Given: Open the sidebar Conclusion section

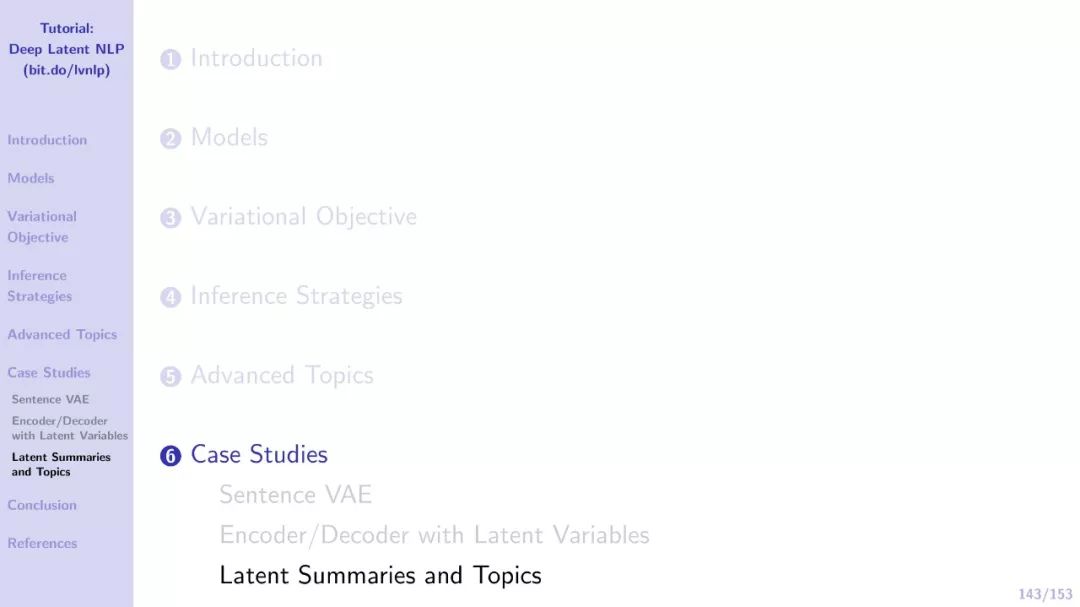Looking at the screenshot, I should coord(42,505).
